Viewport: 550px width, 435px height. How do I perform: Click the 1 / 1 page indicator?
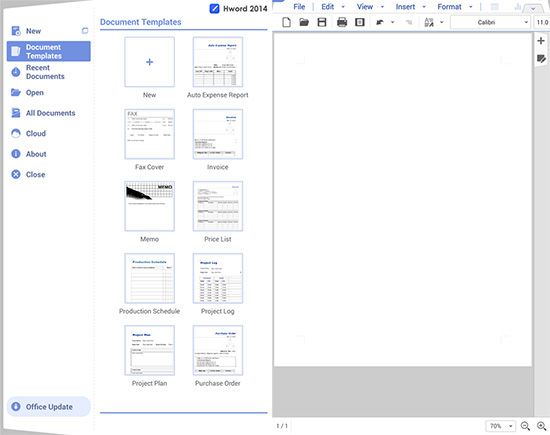click(x=282, y=426)
